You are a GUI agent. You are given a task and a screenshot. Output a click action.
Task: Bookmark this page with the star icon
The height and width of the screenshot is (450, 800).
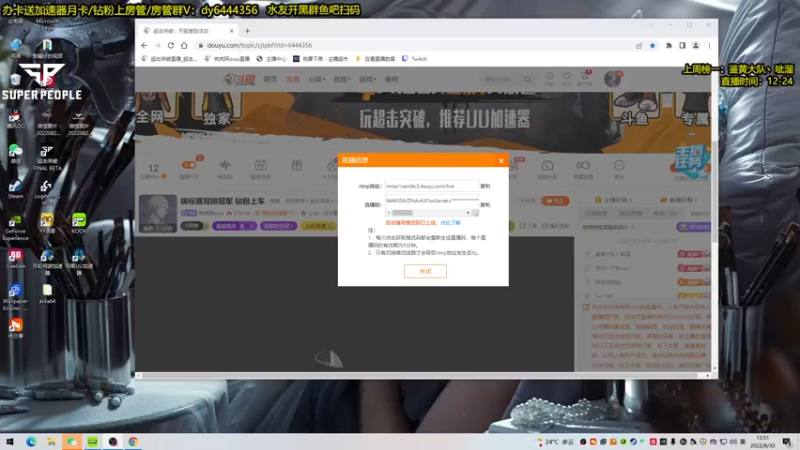653,45
